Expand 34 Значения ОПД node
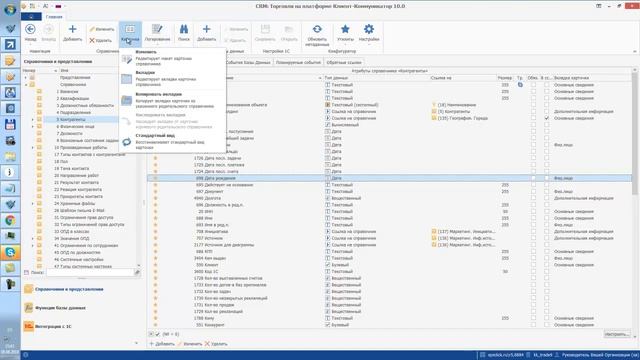 [x=33, y=238]
